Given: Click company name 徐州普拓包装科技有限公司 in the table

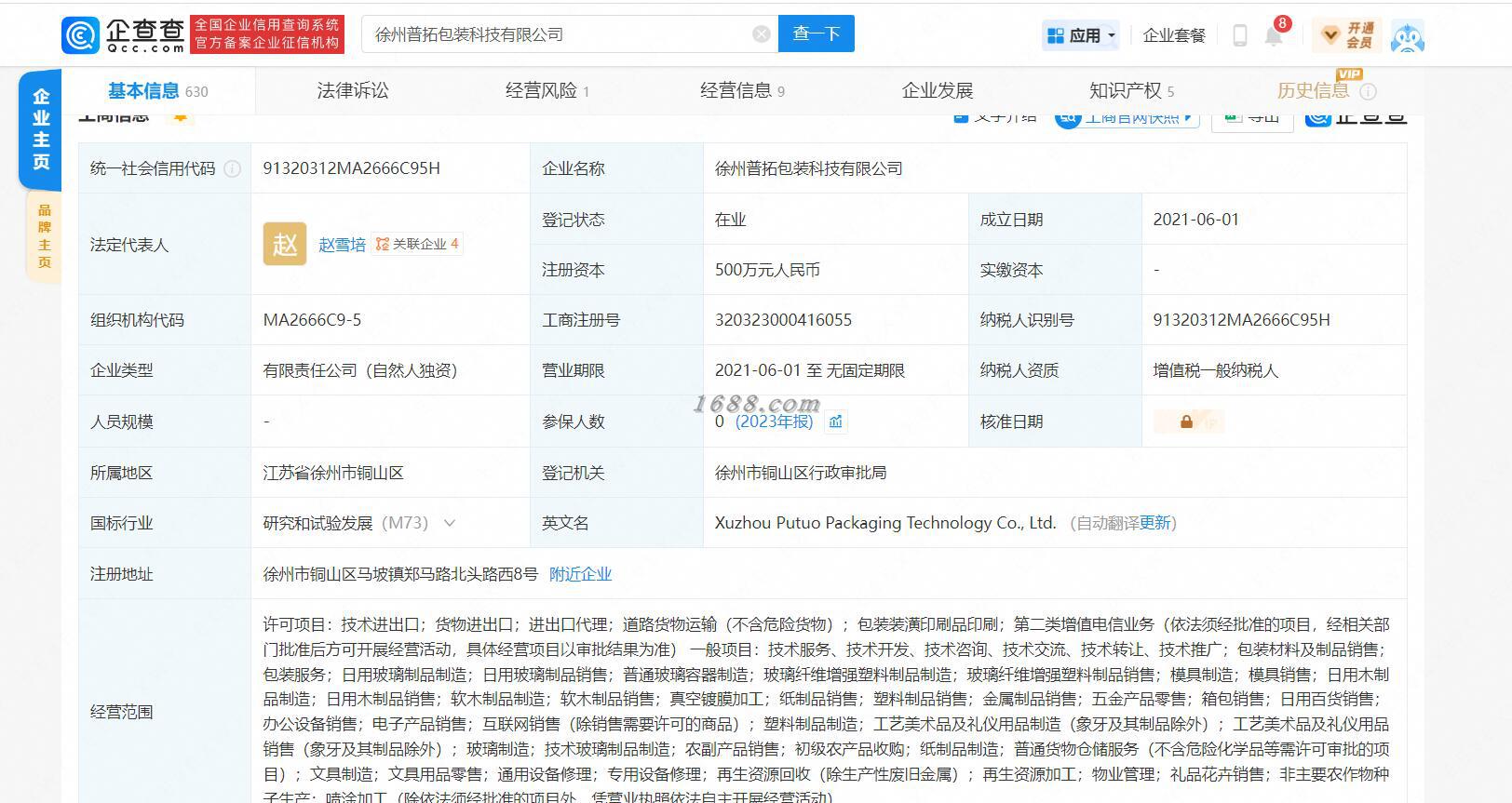Looking at the screenshot, I should 809,168.
